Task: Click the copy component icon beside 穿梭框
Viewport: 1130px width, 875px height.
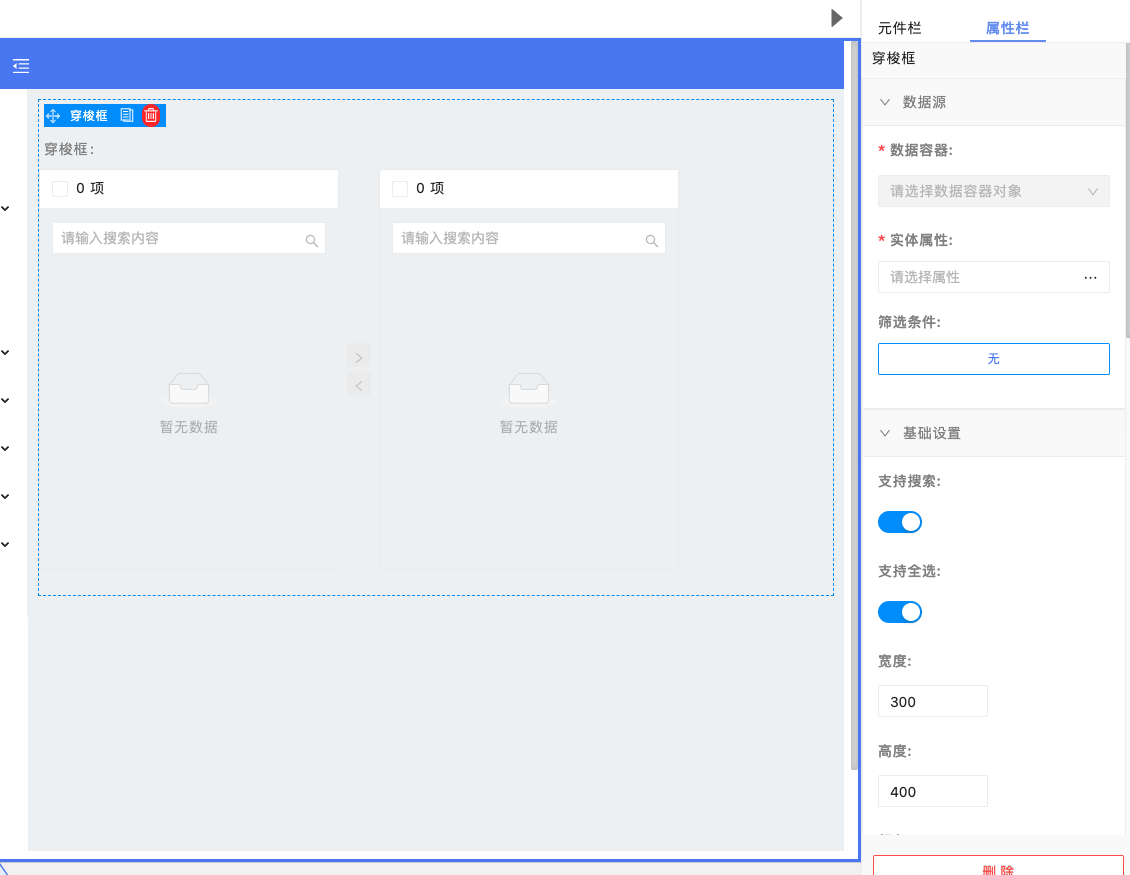Action: [x=127, y=115]
